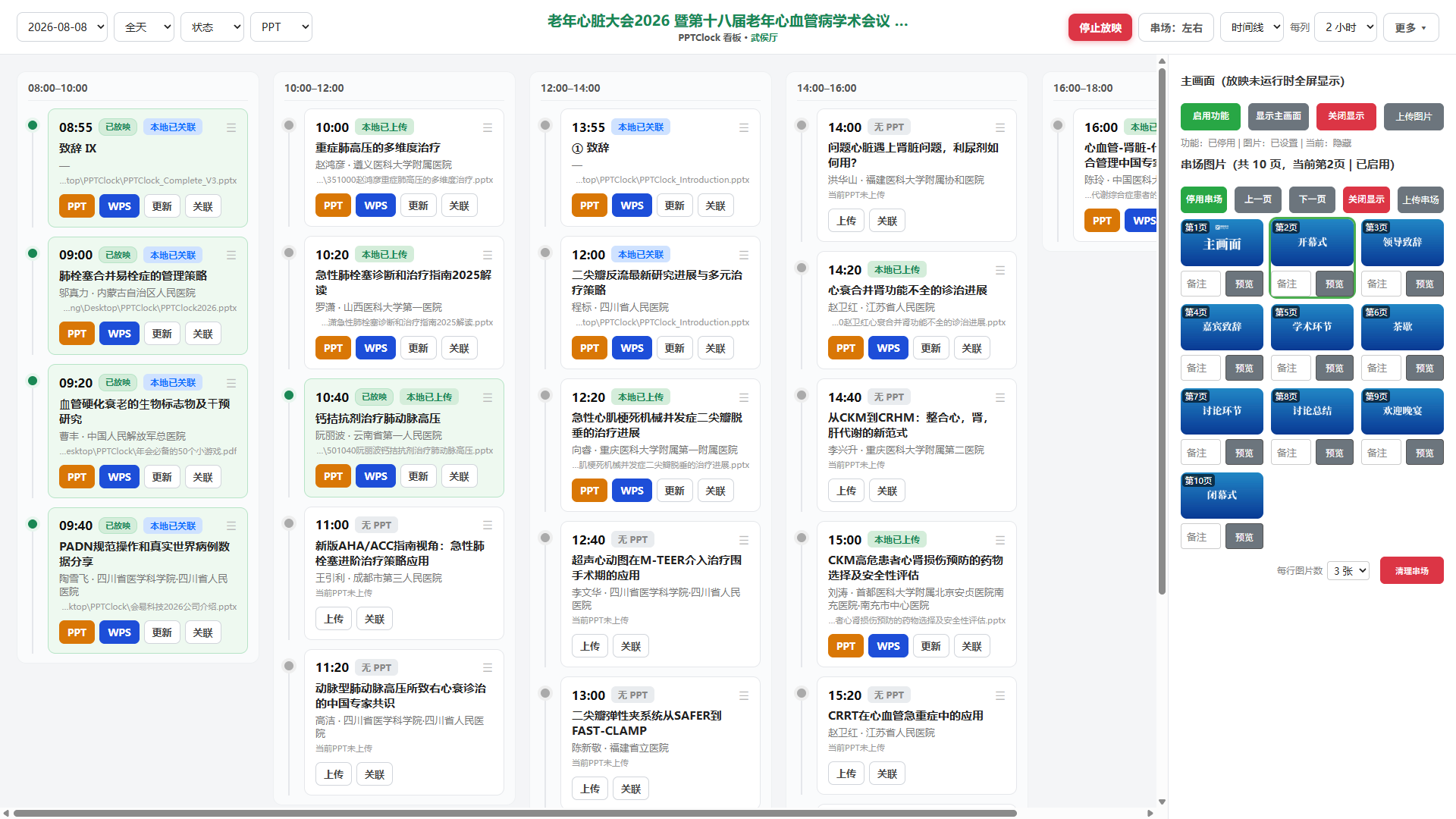Click 显示主画面 button

[1279, 117]
